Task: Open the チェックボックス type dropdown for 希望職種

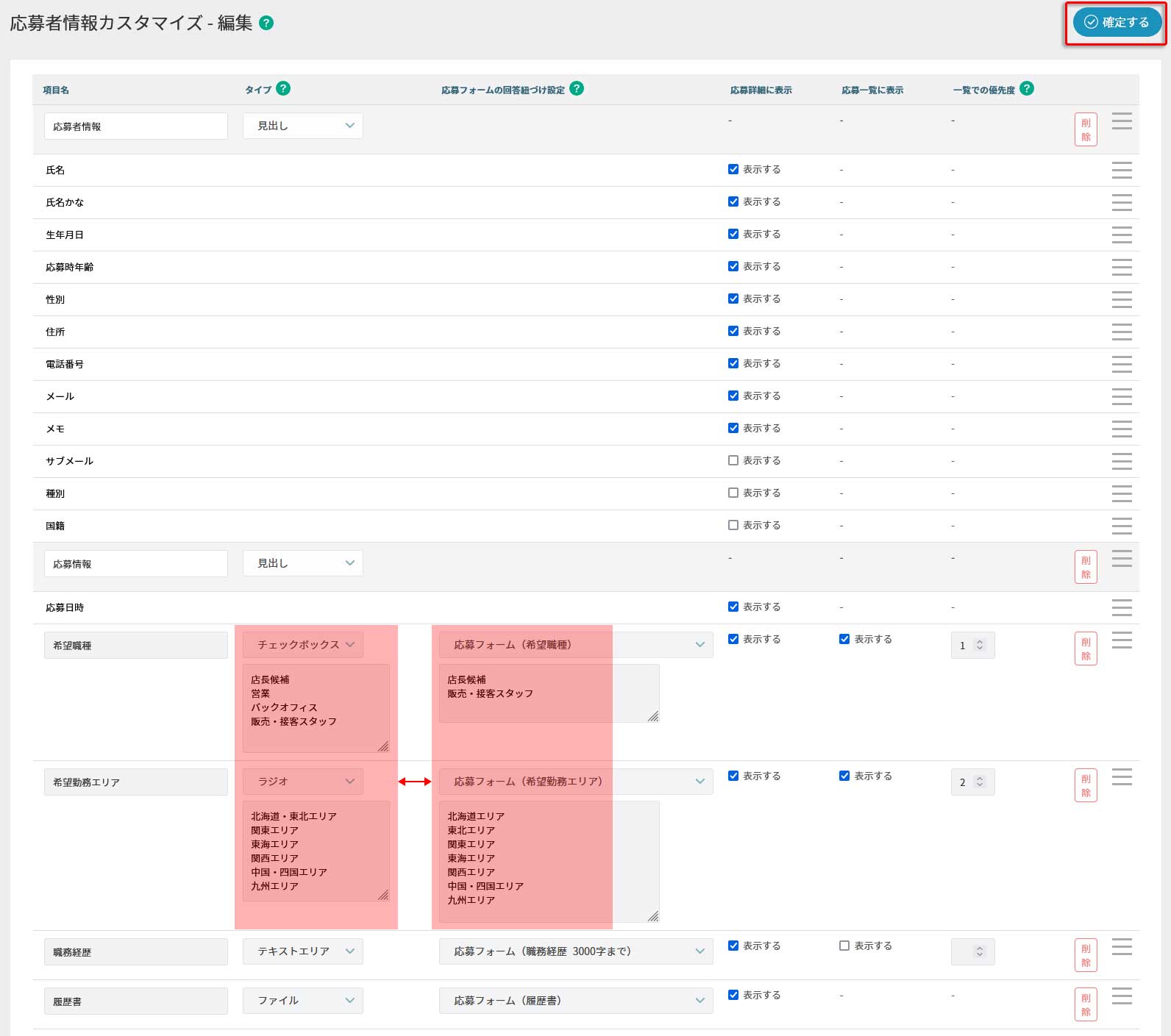Action: point(303,645)
